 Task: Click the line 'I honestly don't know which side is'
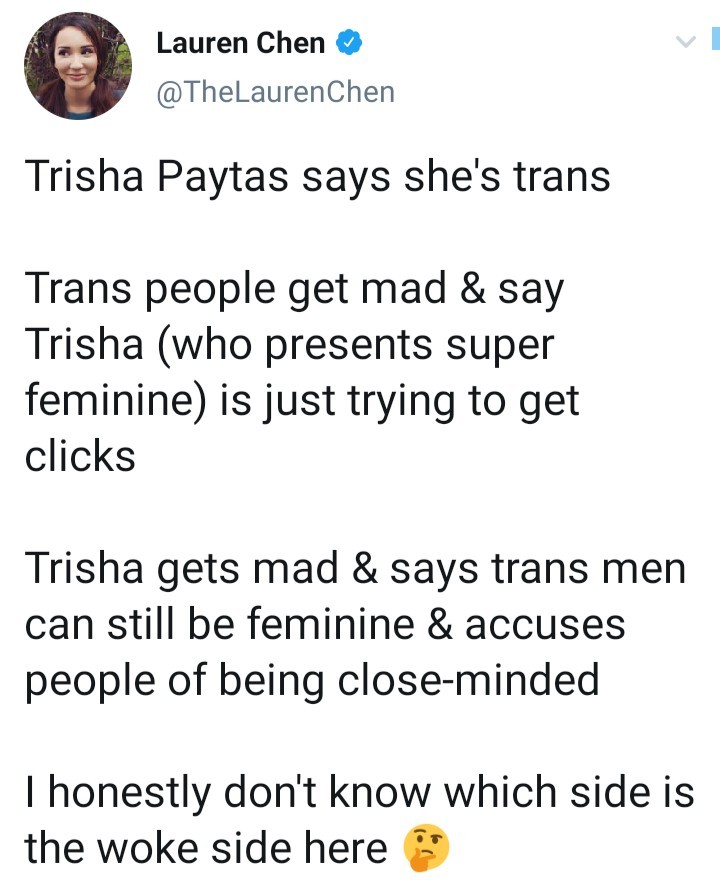click(x=359, y=793)
